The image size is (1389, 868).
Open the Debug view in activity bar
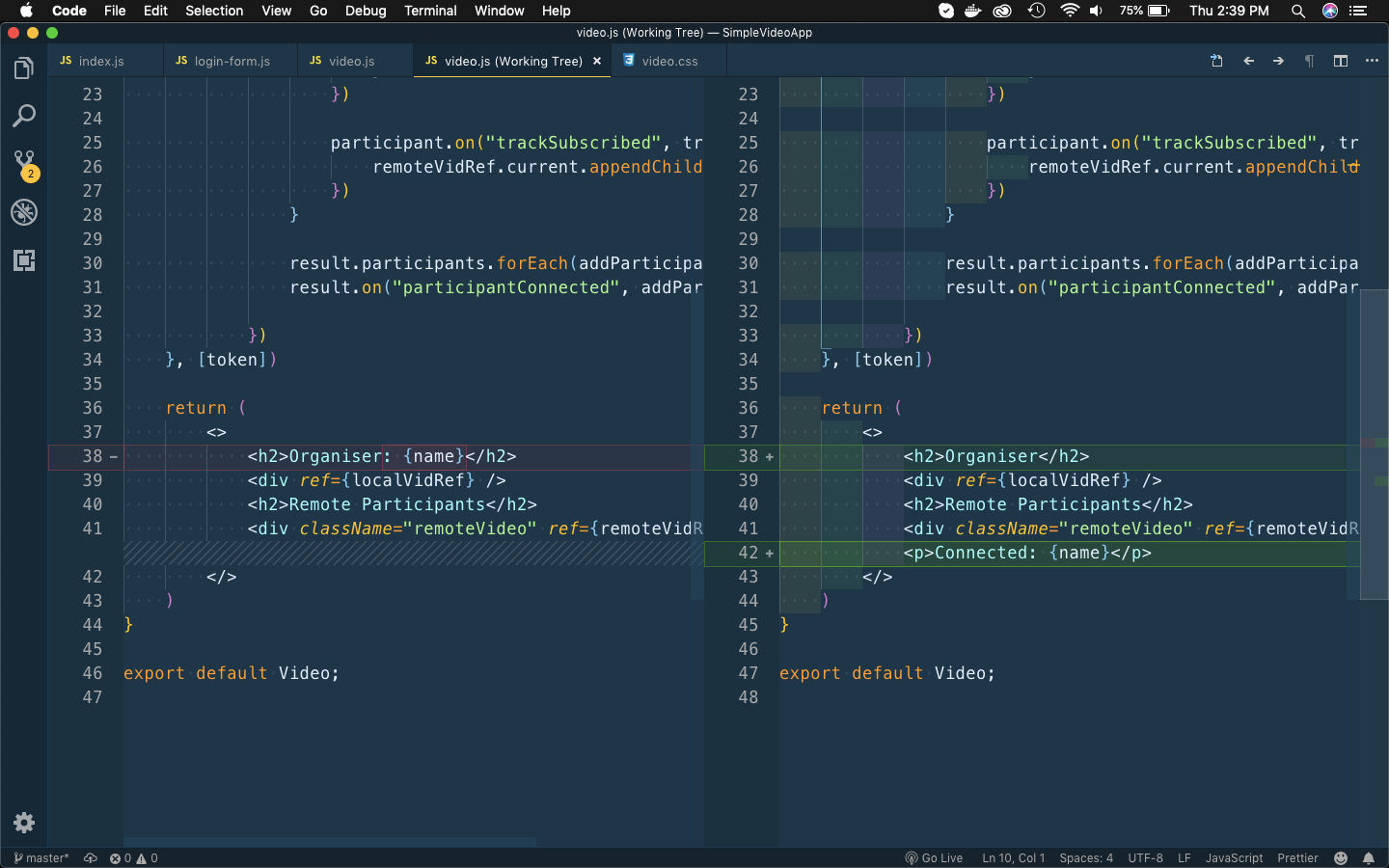coord(24,212)
